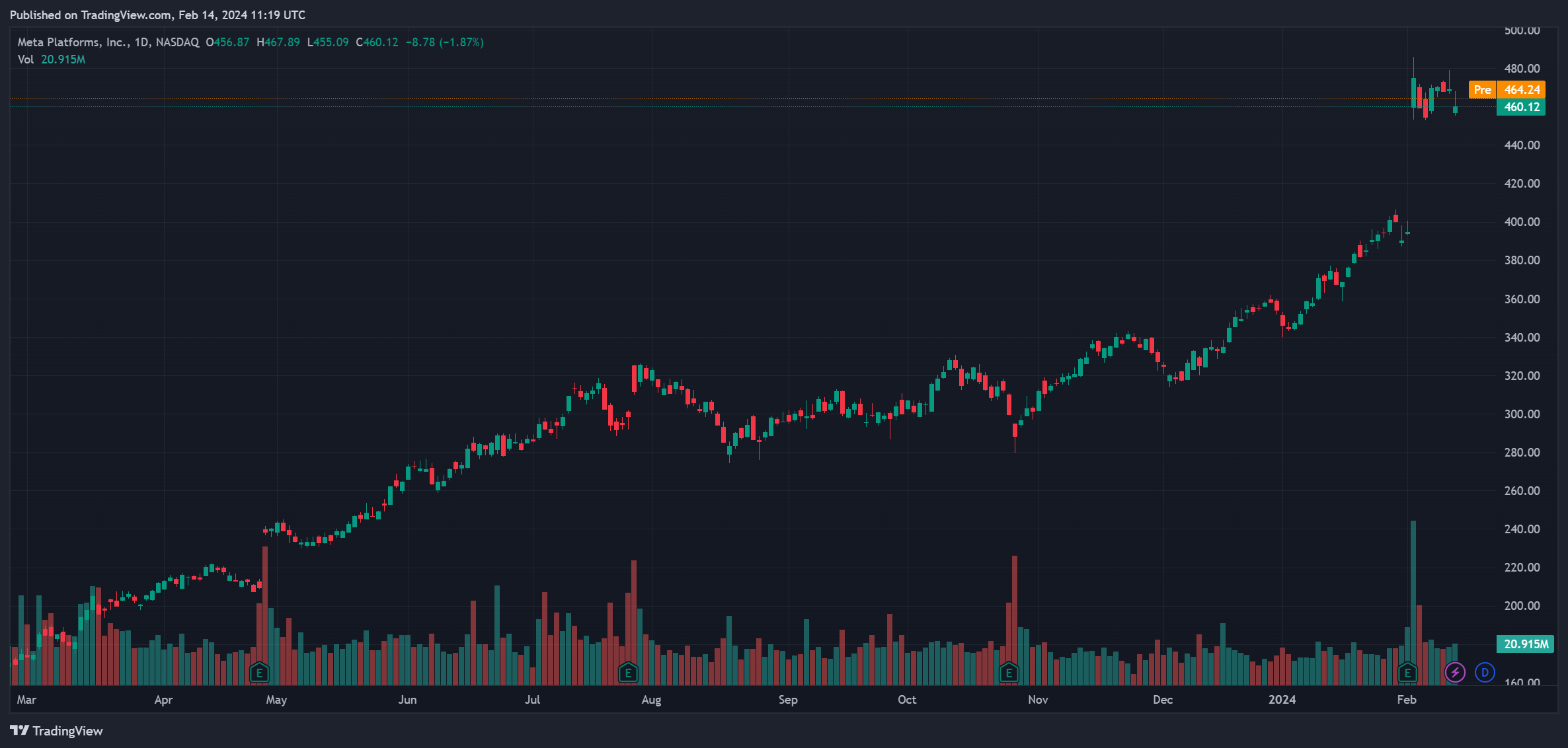This screenshot has height=748, width=1568.
Task: Click the earnings E marker near Aug
Action: pos(628,673)
